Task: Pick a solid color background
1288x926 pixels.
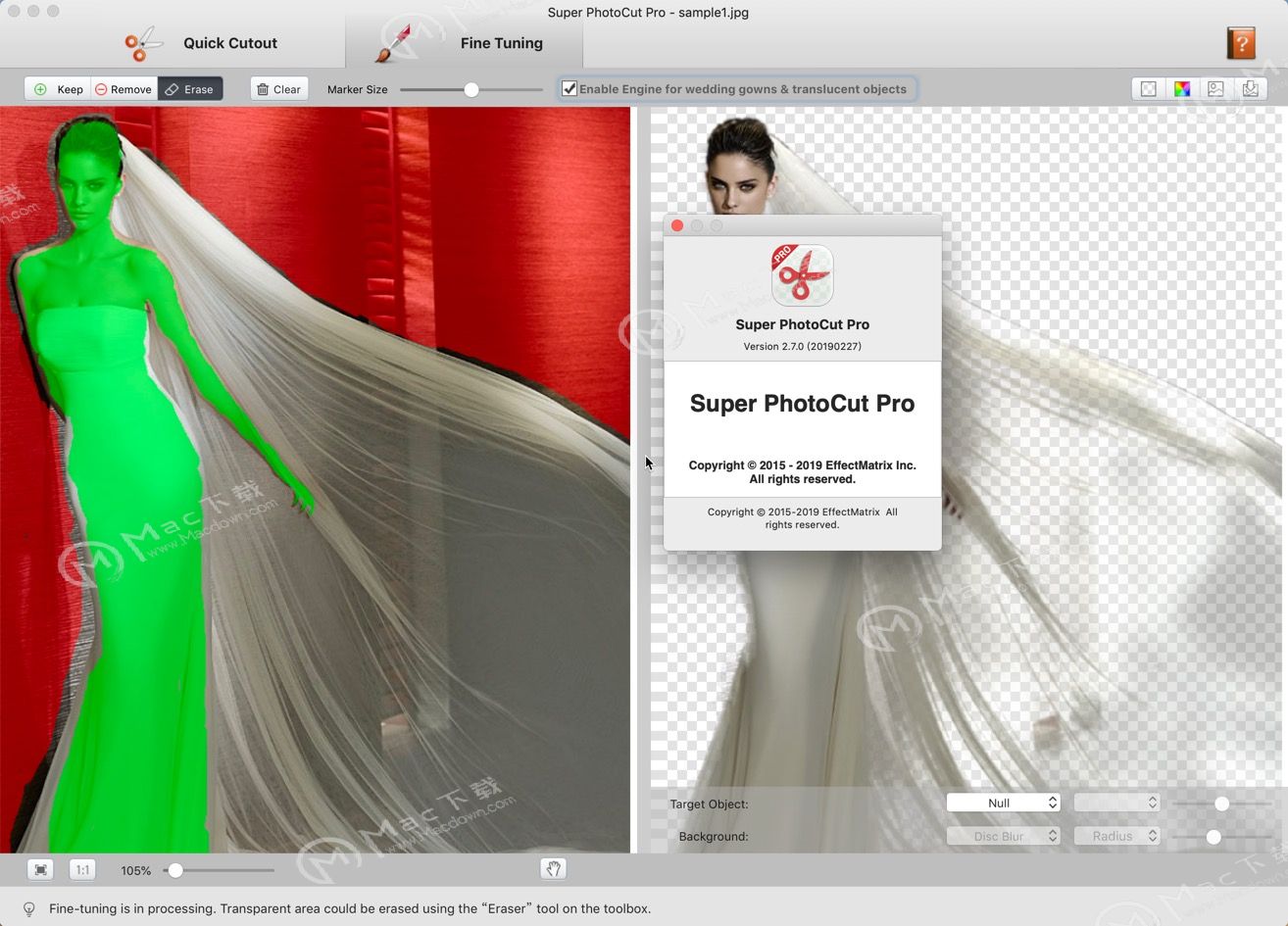Action: tap(1182, 89)
